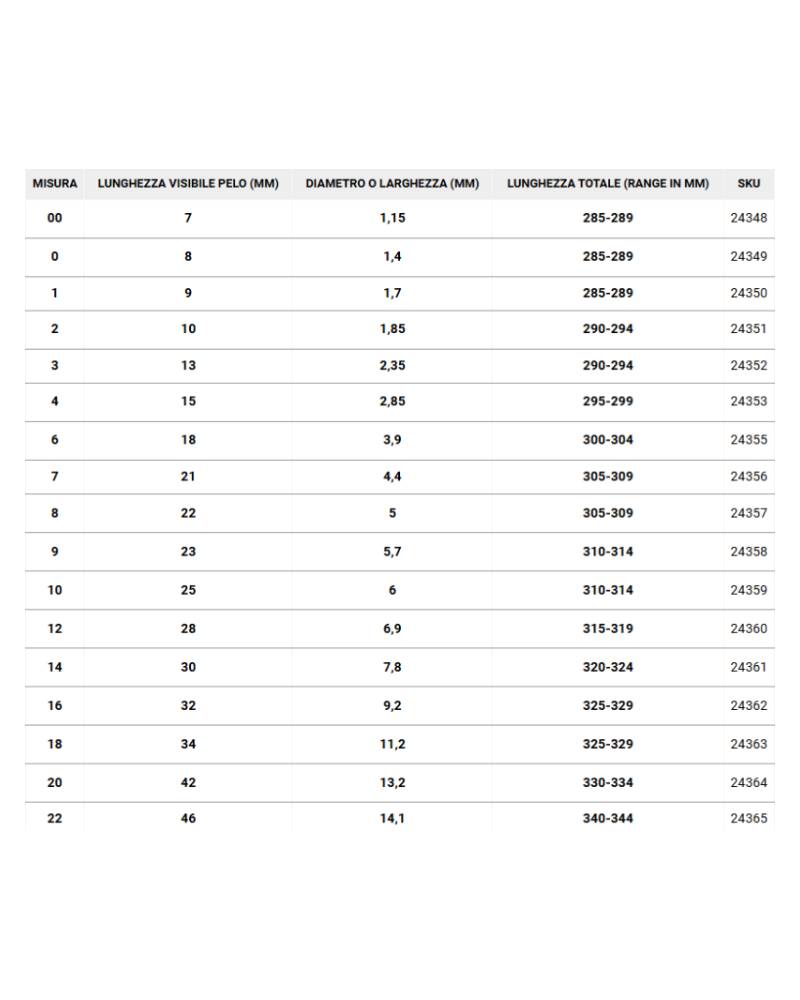The image size is (800, 1000).
Task: Select the 00 size cell
Action: [55, 218]
